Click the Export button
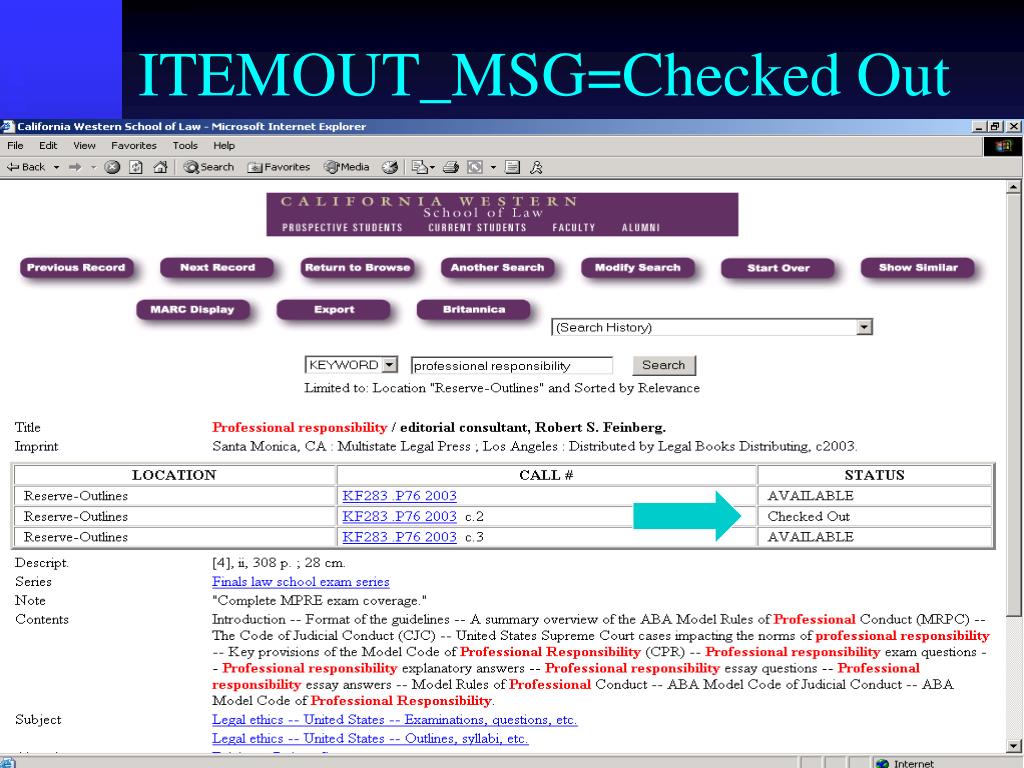The width and height of the screenshot is (1024, 768). 334,310
